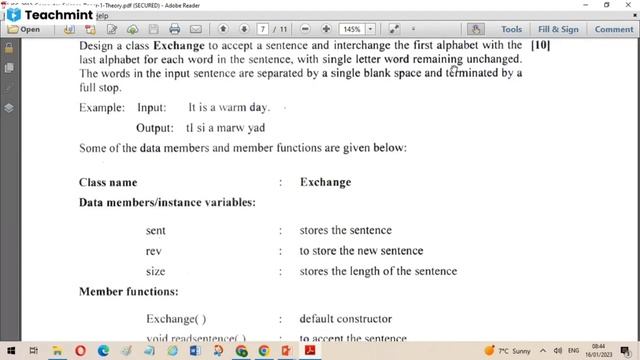The height and width of the screenshot is (360, 640).
Task: Click 'to store the new sentence' text
Action: pos(361,251)
